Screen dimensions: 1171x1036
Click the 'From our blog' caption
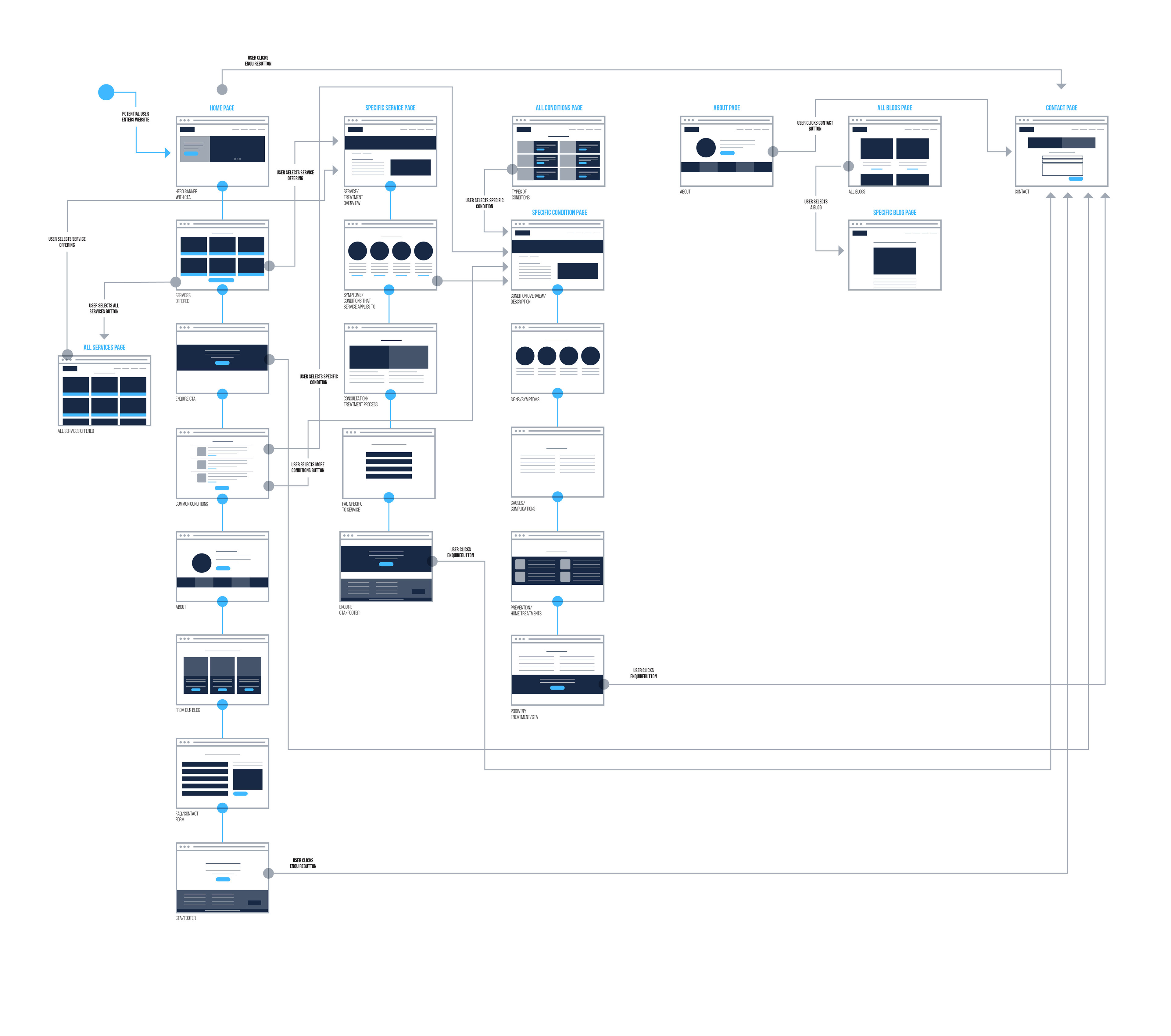(x=188, y=711)
